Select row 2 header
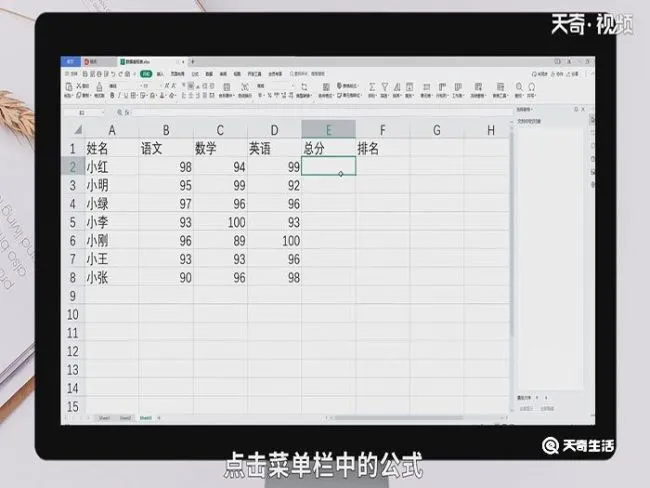The height and width of the screenshot is (488, 650). point(73,167)
